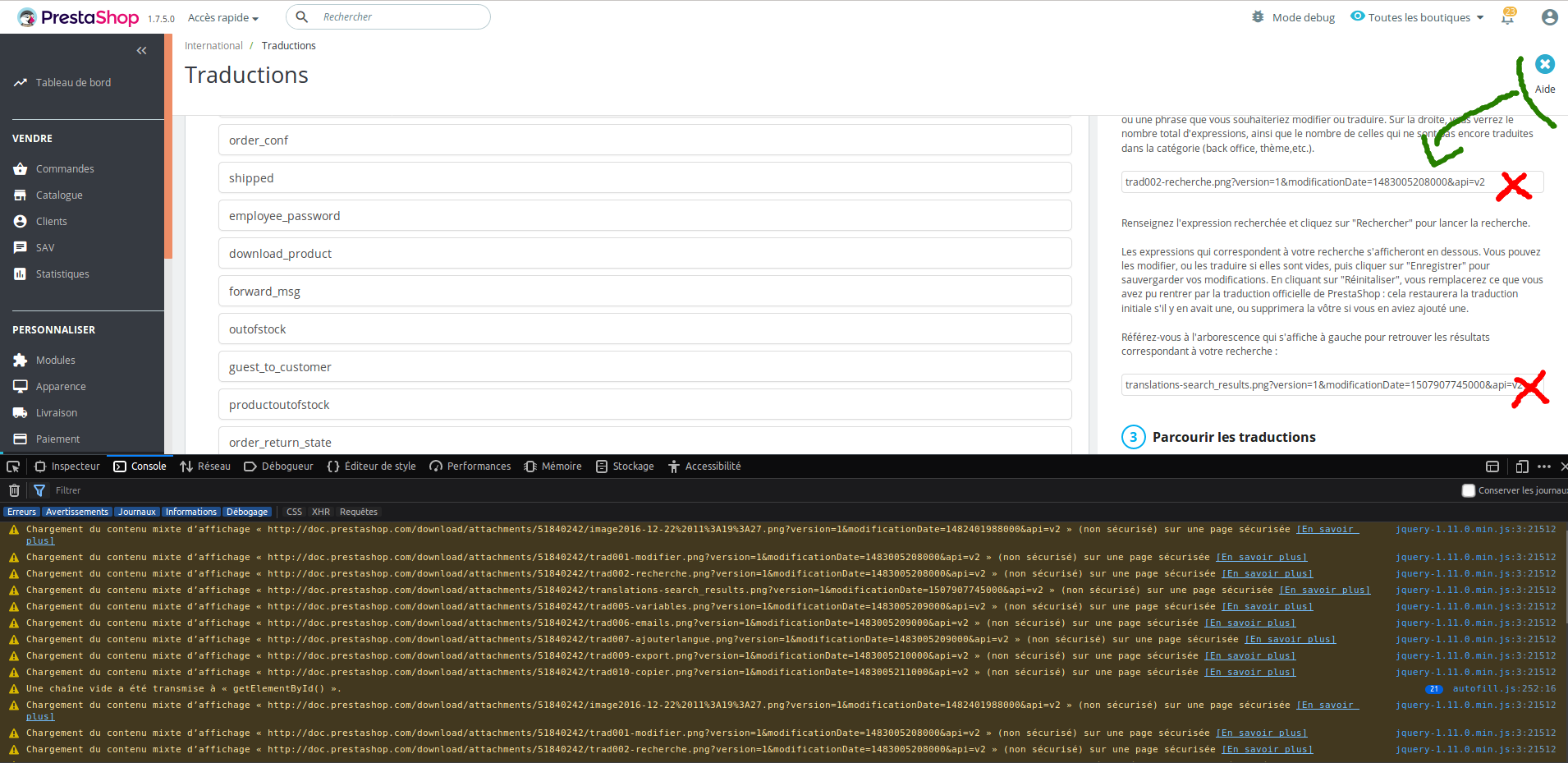The image size is (1568, 763).
Task: Open devtools more options menu
Action: [1544, 467]
